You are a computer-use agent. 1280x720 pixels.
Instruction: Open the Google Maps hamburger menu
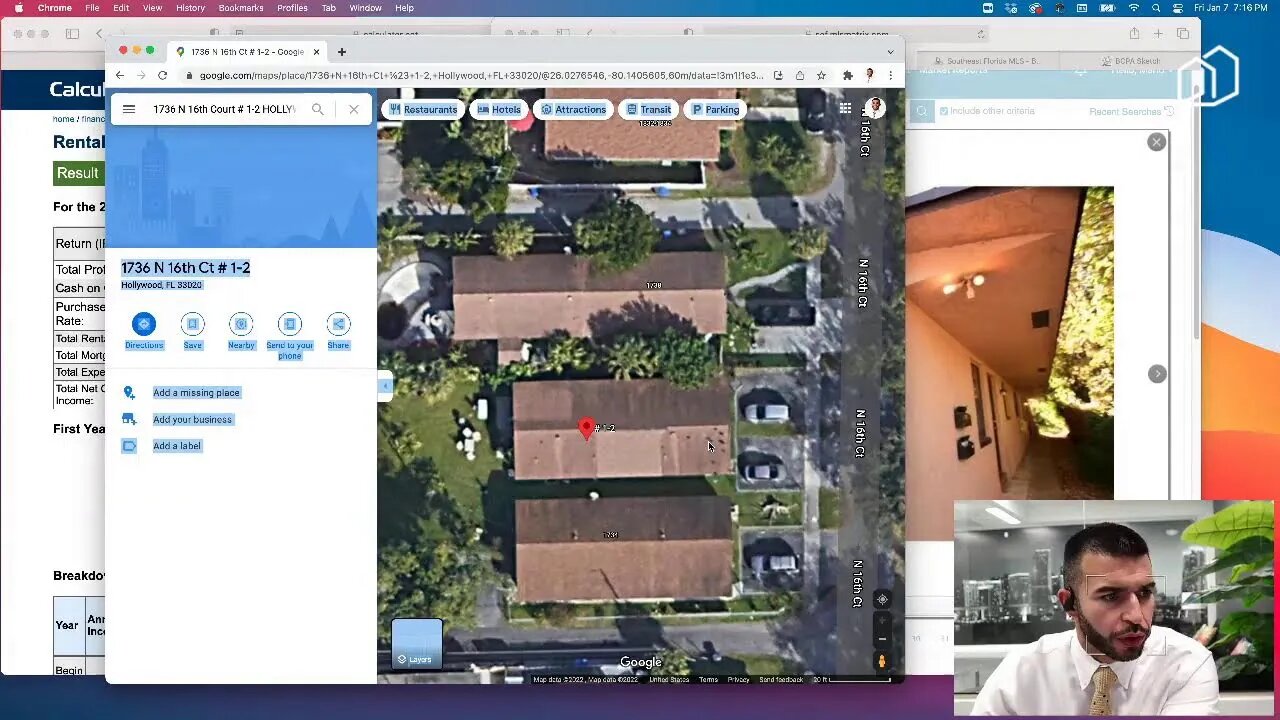(x=129, y=109)
